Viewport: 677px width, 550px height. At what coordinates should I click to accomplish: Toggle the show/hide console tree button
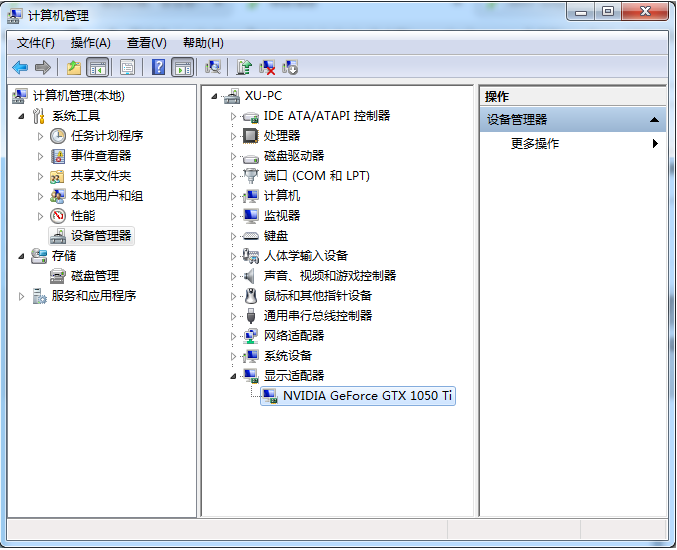97,67
